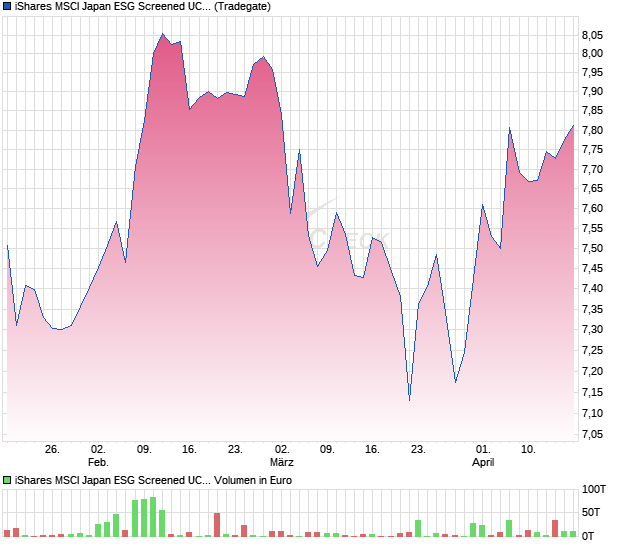Viewport: 620px width, 546px height.
Task: Click the '09.' date label in February
Action: [x=144, y=450]
